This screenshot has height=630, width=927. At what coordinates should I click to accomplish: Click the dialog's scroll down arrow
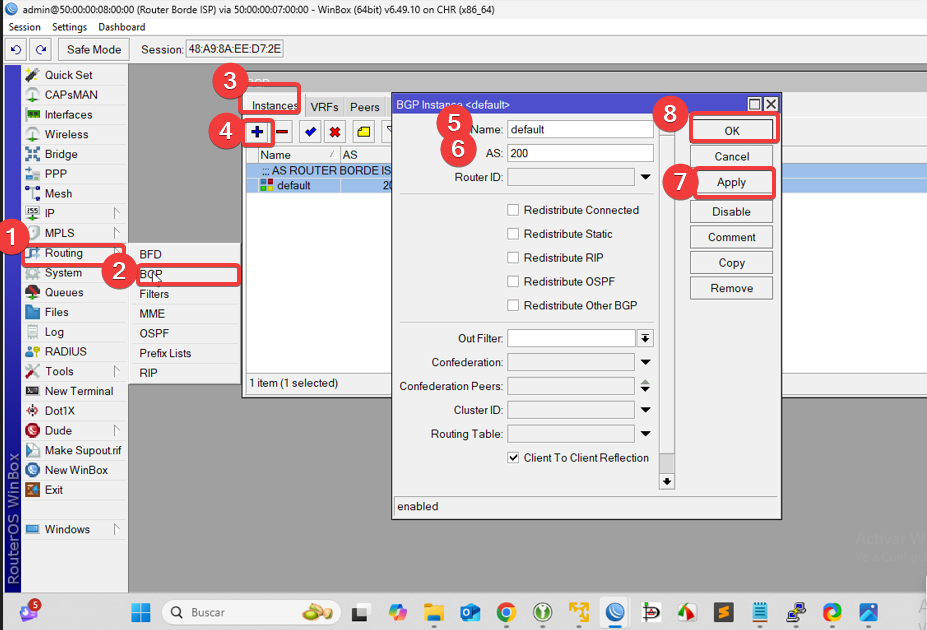point(667,482)
